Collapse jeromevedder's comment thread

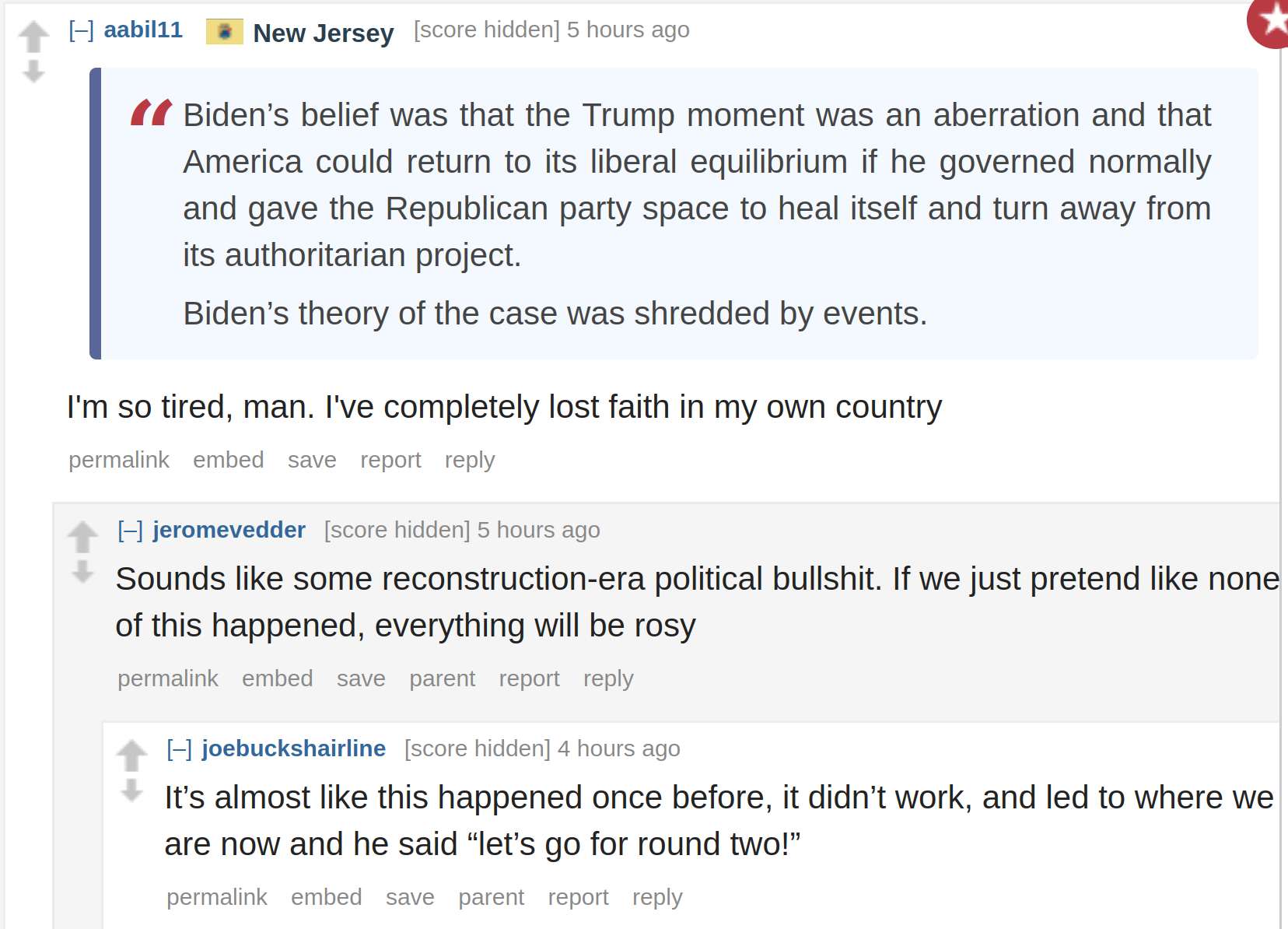(x=131, y=531)
